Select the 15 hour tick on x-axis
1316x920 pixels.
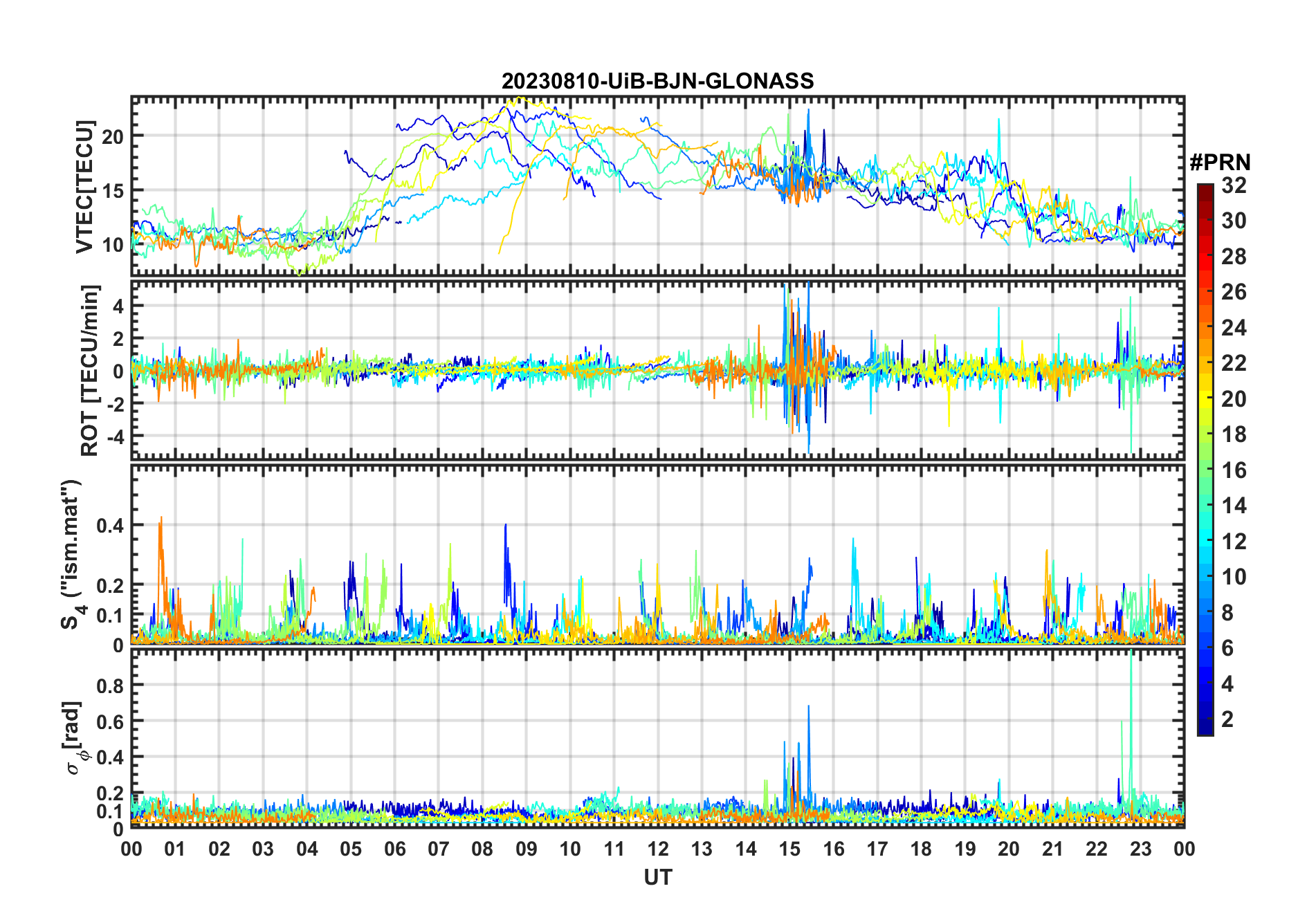click(789, 849)
